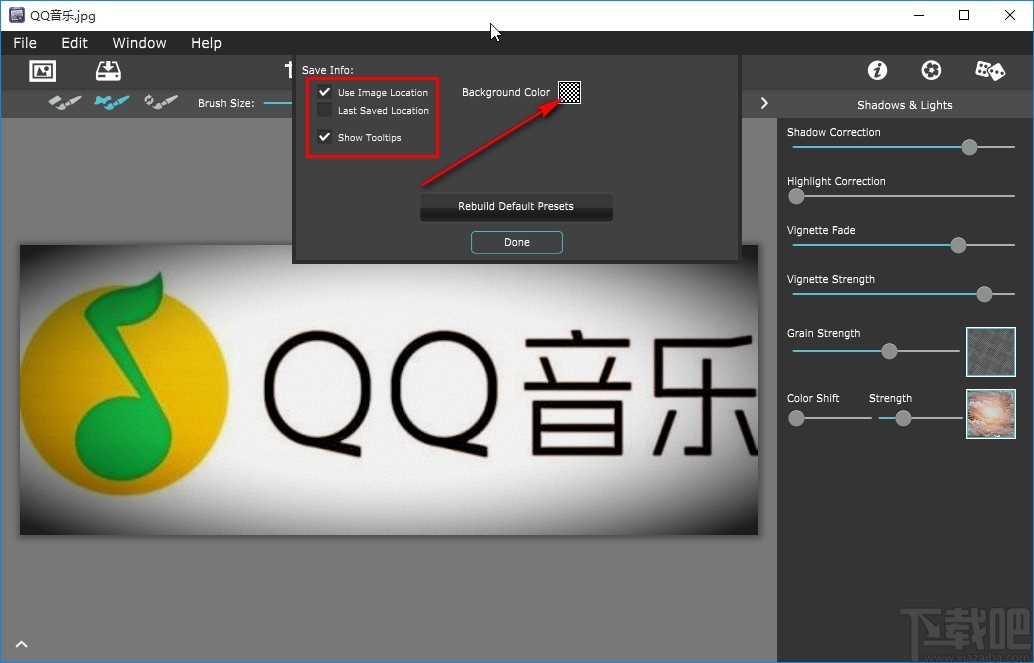The width and height of the screenshot is (1034, 663).
Task: Click the save image icon in toolbar
Action: (x=108, y=71)
